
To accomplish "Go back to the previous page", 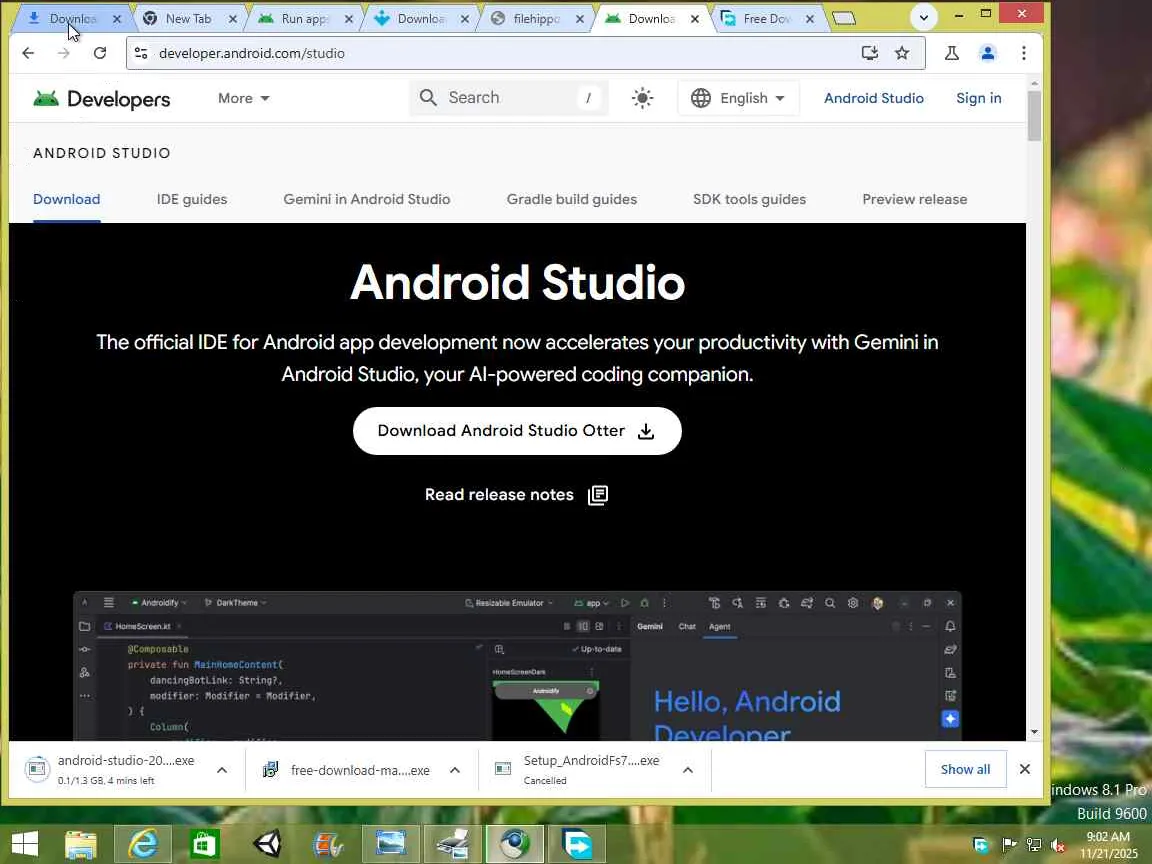I will 28,53.
